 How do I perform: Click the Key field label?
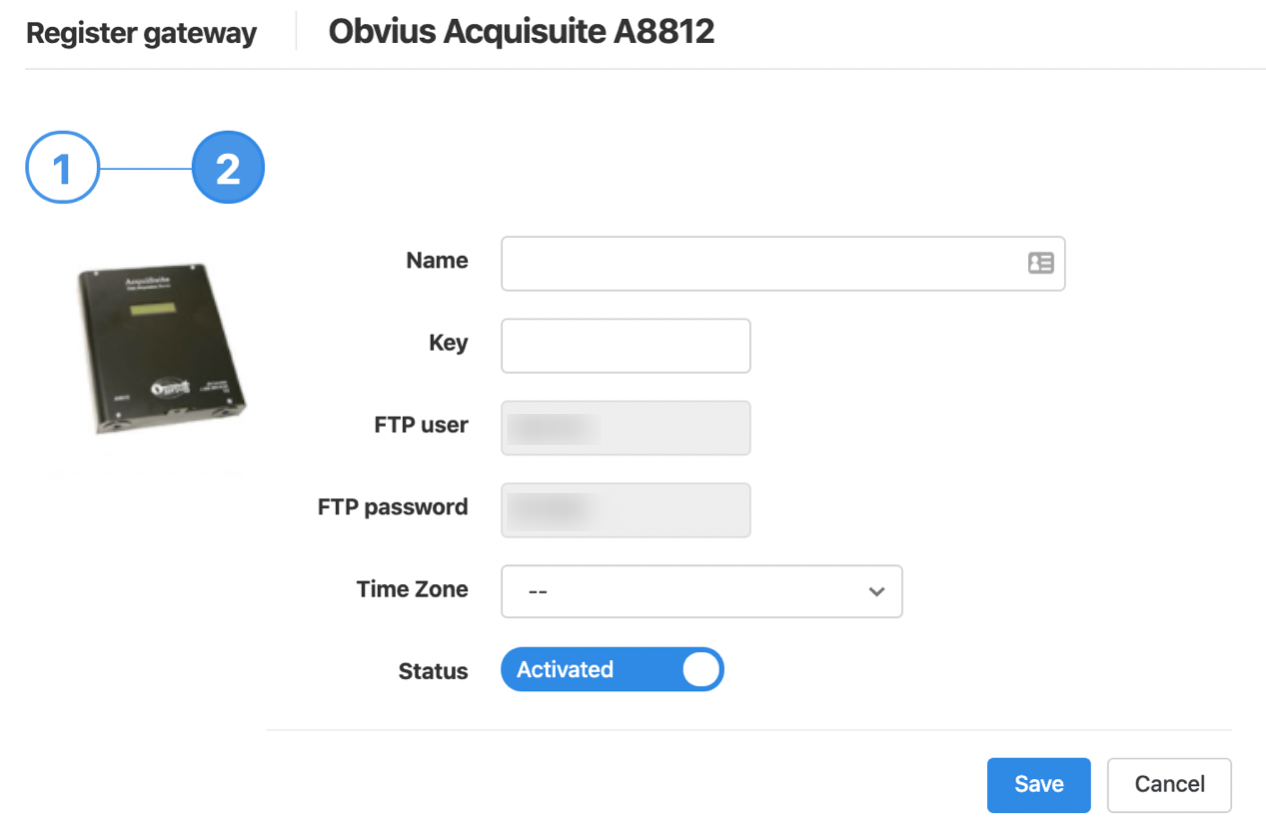tap(448, 343)
